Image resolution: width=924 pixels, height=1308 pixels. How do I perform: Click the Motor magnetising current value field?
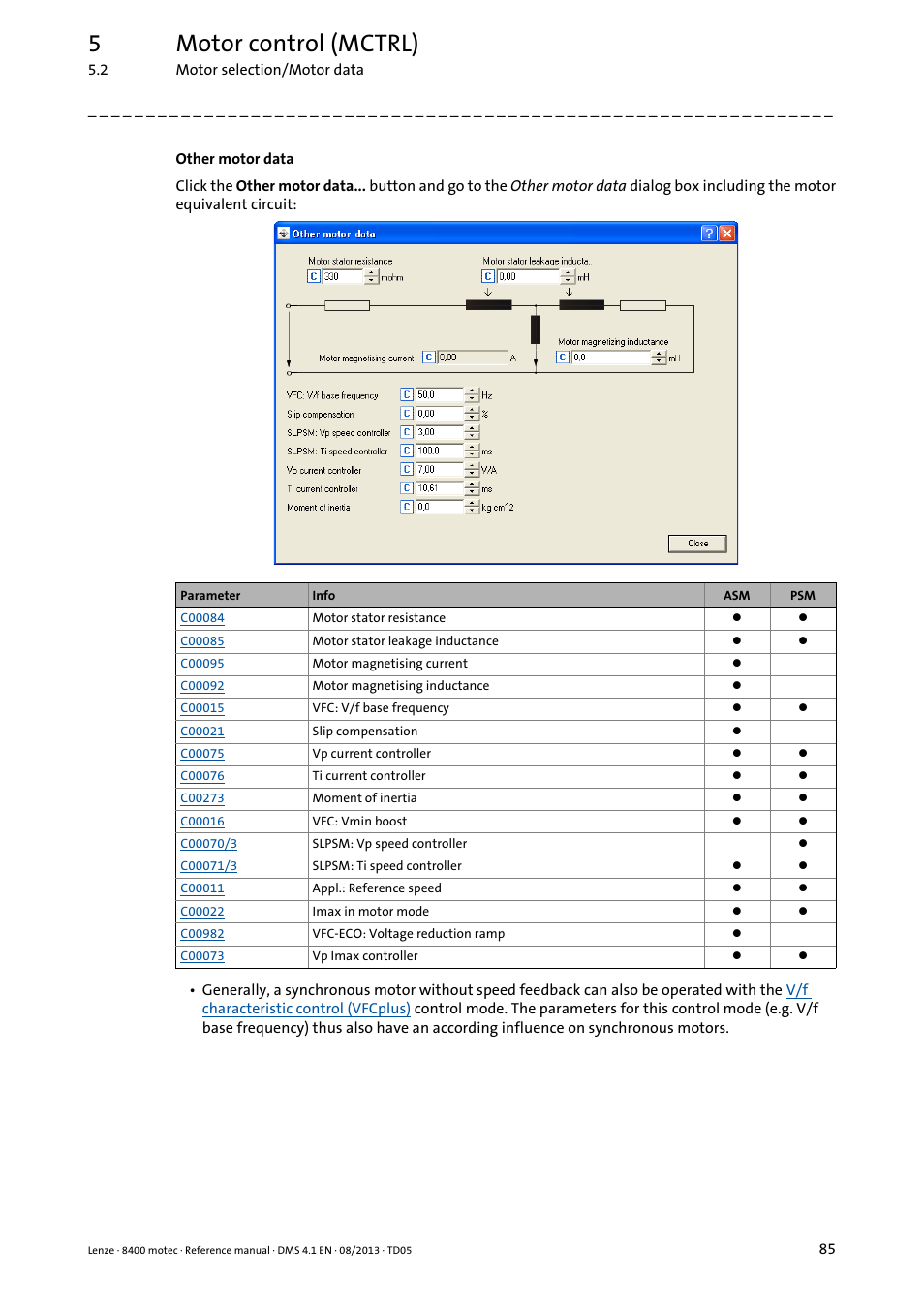(x=472, y=358)
